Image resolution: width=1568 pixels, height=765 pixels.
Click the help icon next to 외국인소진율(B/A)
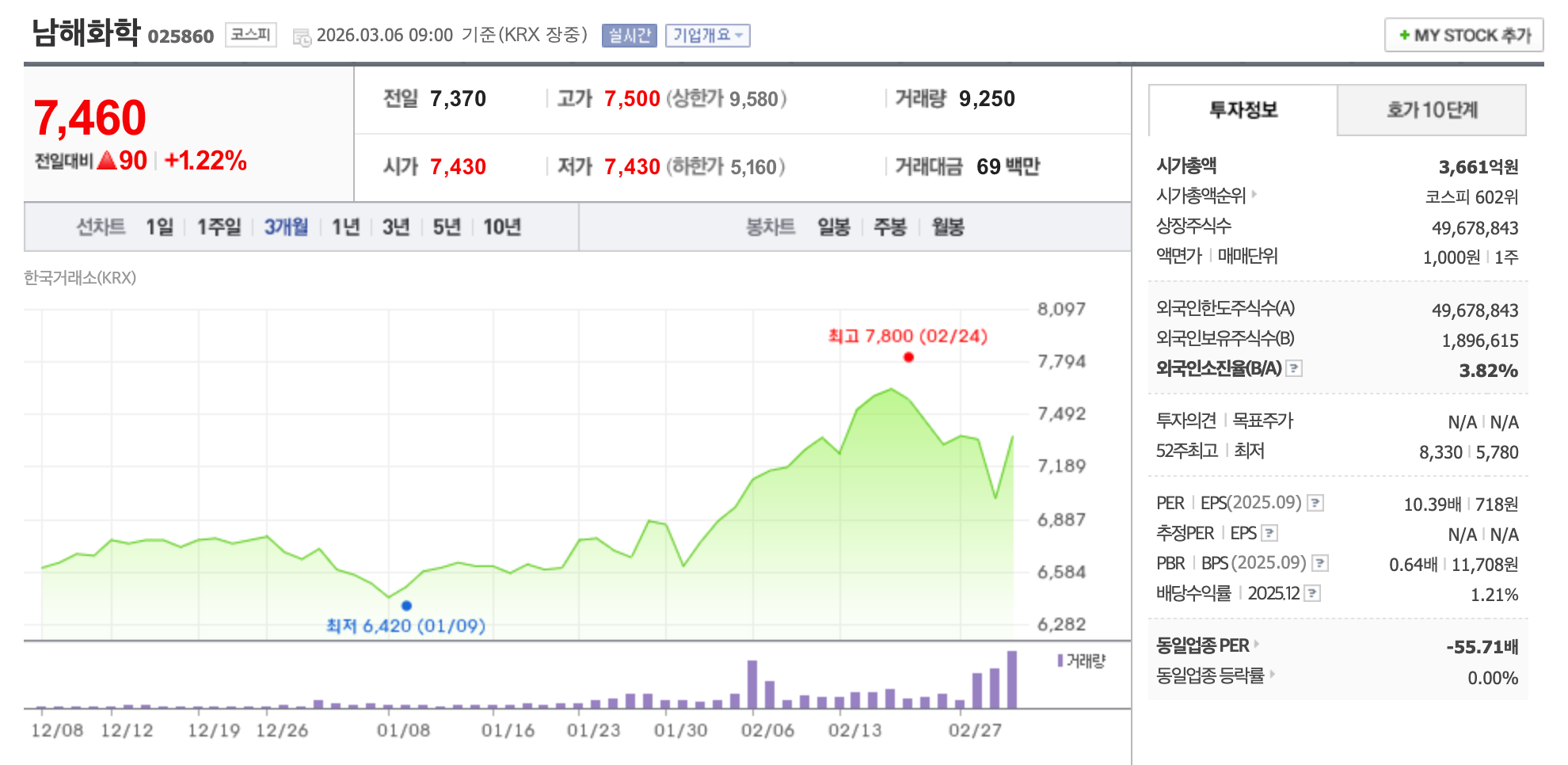[1294, 368]
